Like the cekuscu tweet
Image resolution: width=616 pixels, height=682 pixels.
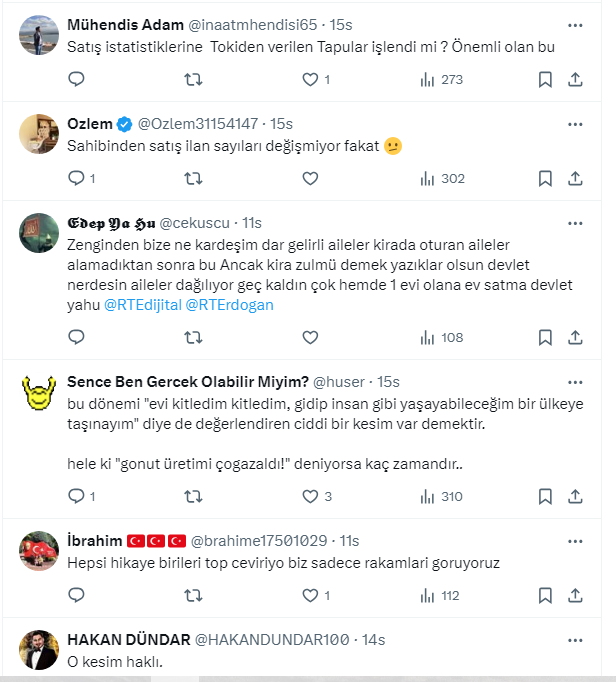pyautogui.click(x=310, y=338)
